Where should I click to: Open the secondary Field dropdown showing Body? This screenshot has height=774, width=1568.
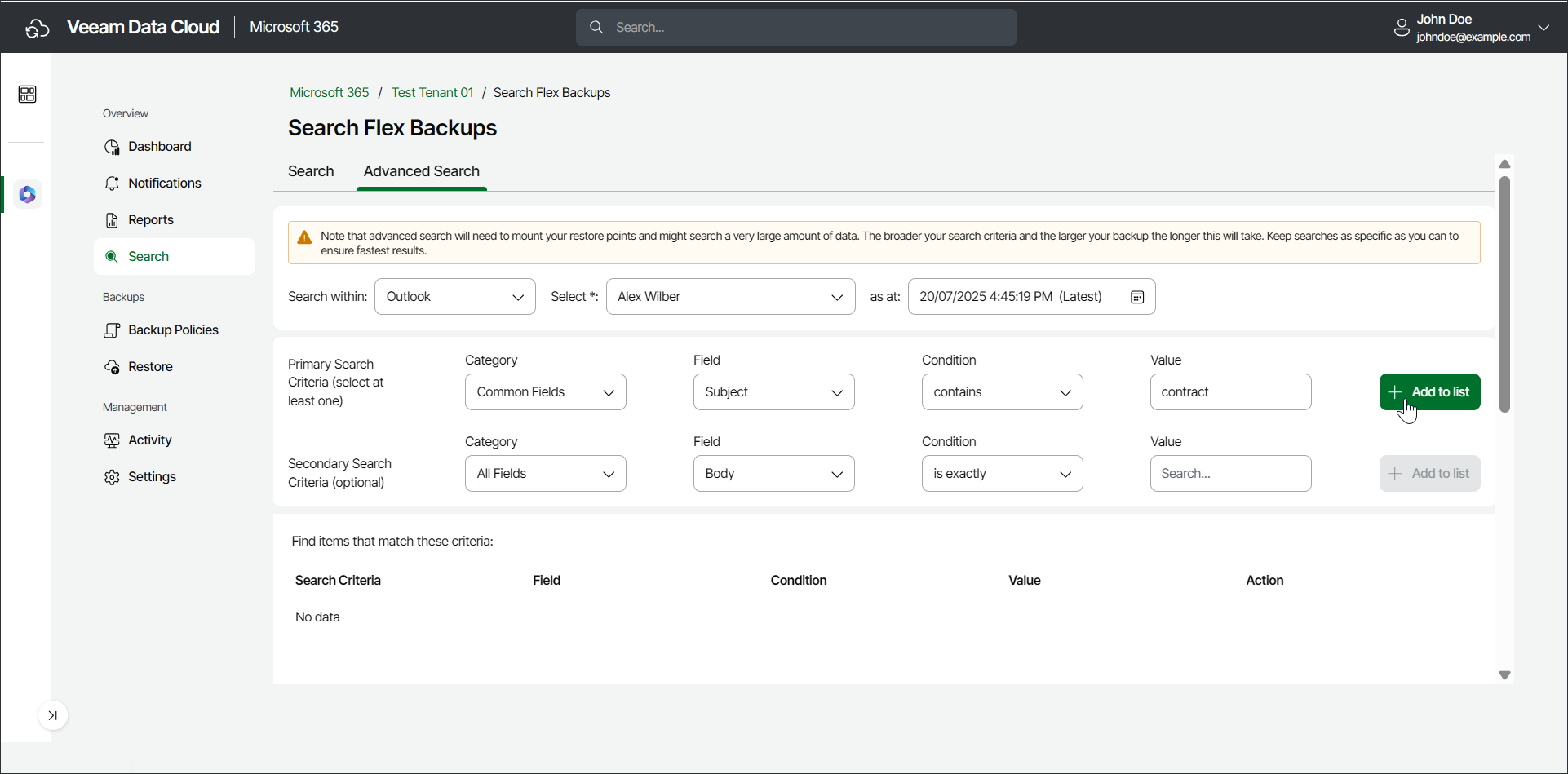coord(774,474)
